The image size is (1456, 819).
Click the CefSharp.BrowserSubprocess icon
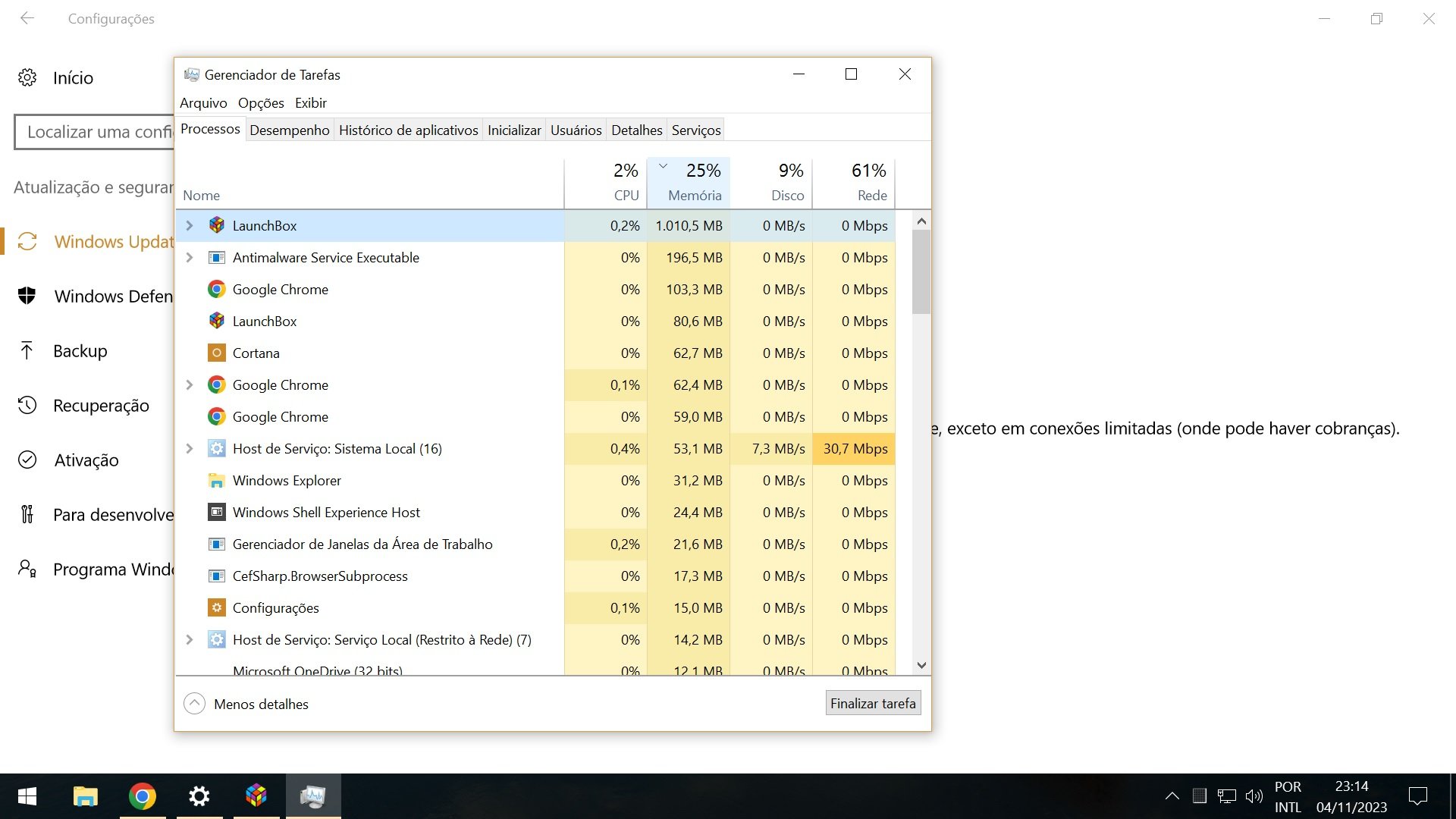coord(217,576)
